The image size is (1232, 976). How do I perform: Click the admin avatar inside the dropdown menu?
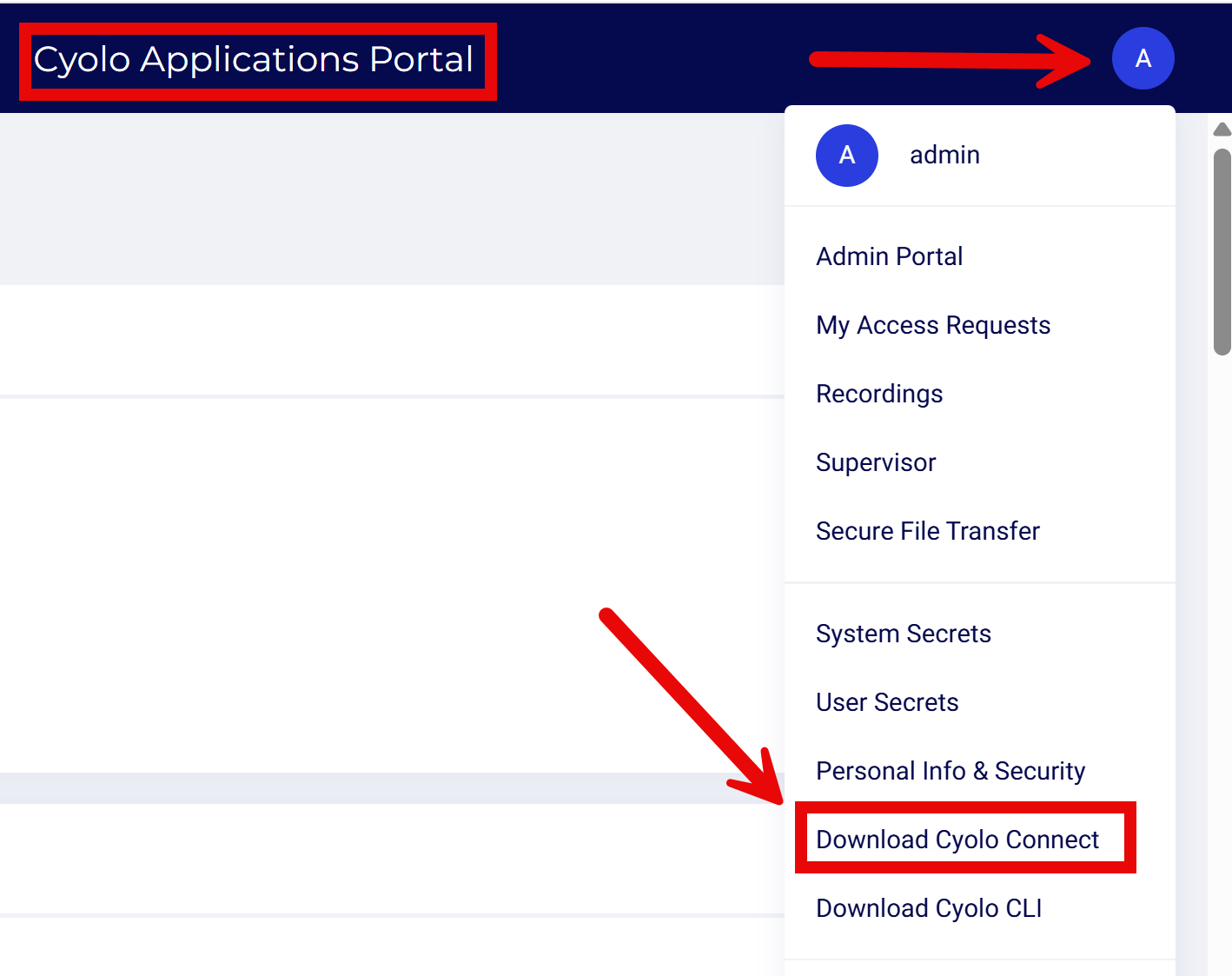846,156
